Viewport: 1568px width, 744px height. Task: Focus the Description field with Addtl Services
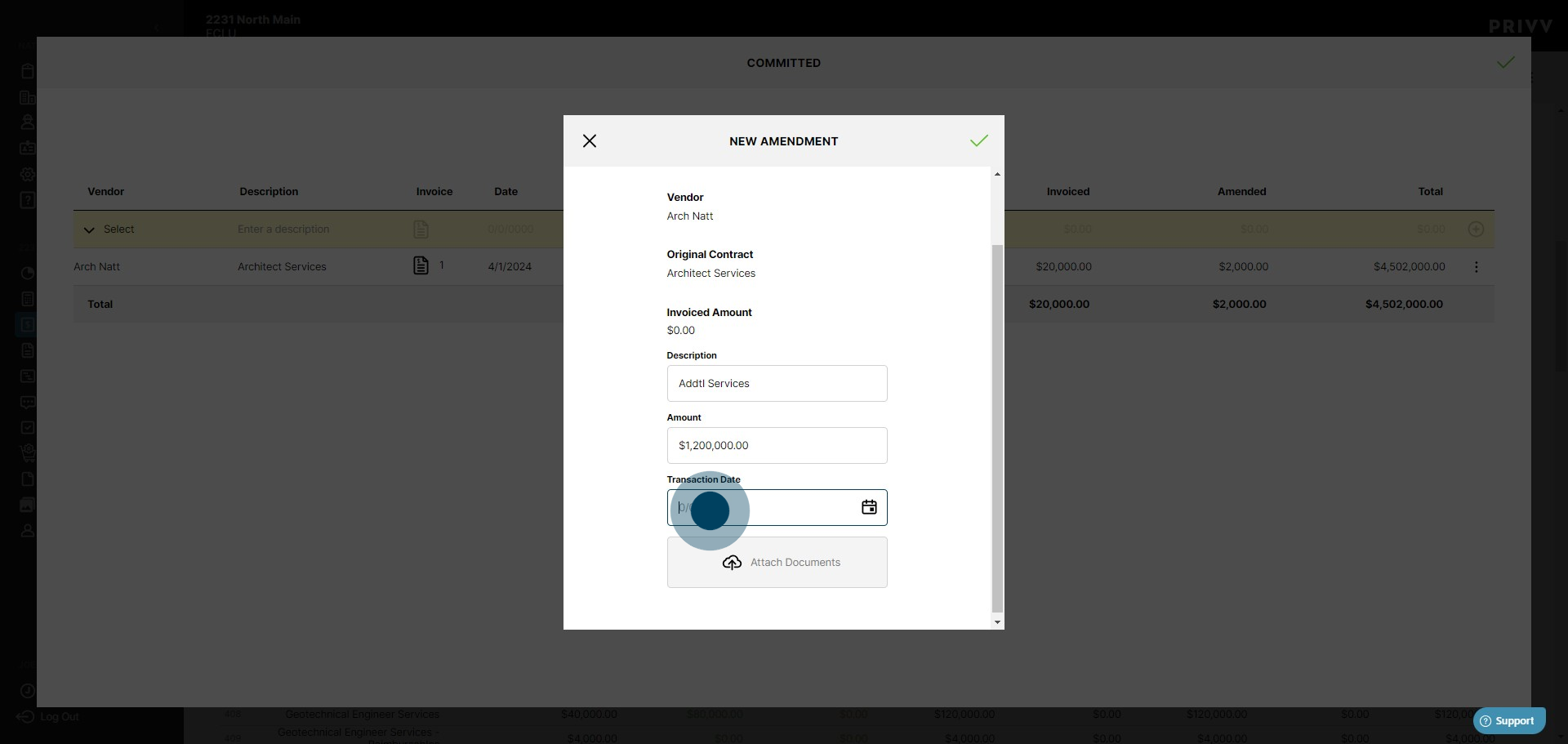[x=777, y=383]
